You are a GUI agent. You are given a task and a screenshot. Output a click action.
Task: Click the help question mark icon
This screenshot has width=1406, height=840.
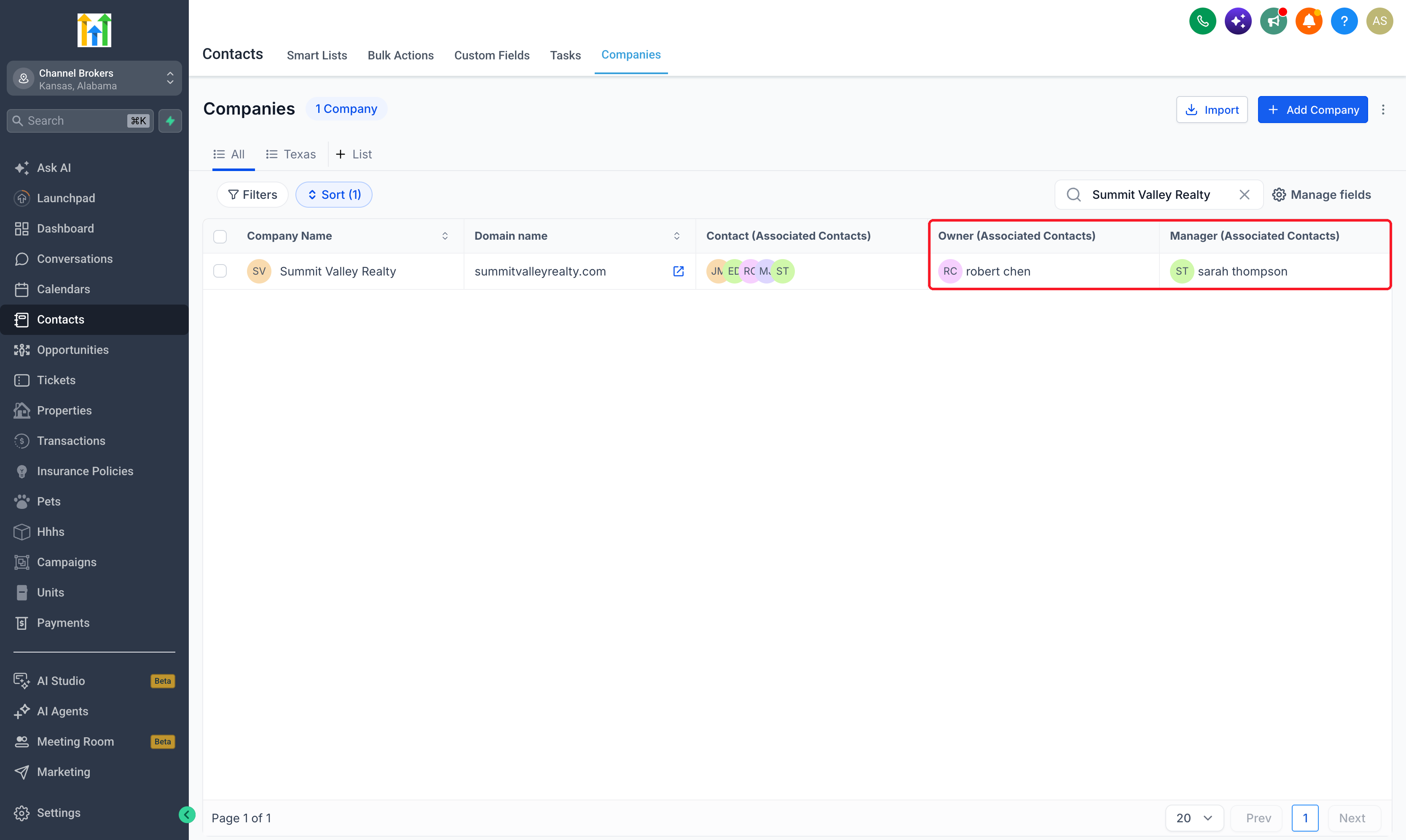click(1344, 21)
